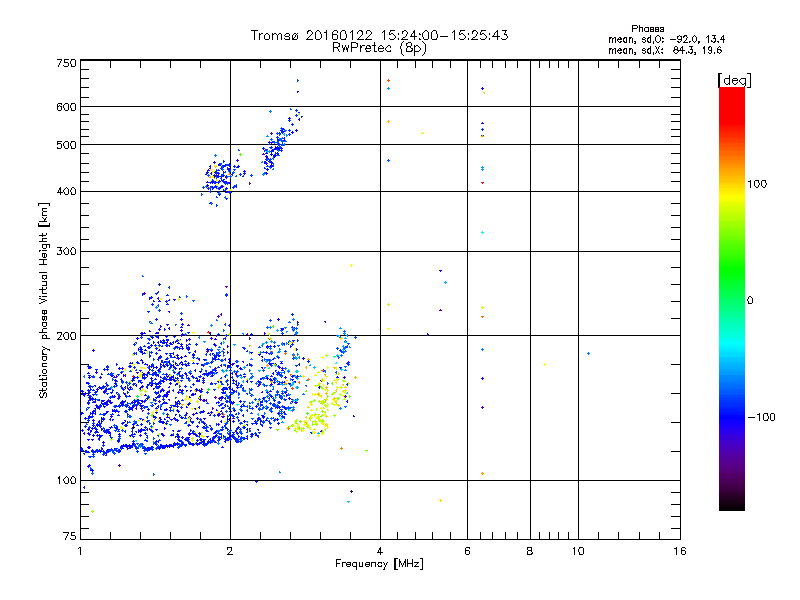
Task: Click the x-axis '4' tick label
Action: tap(380, 551)
